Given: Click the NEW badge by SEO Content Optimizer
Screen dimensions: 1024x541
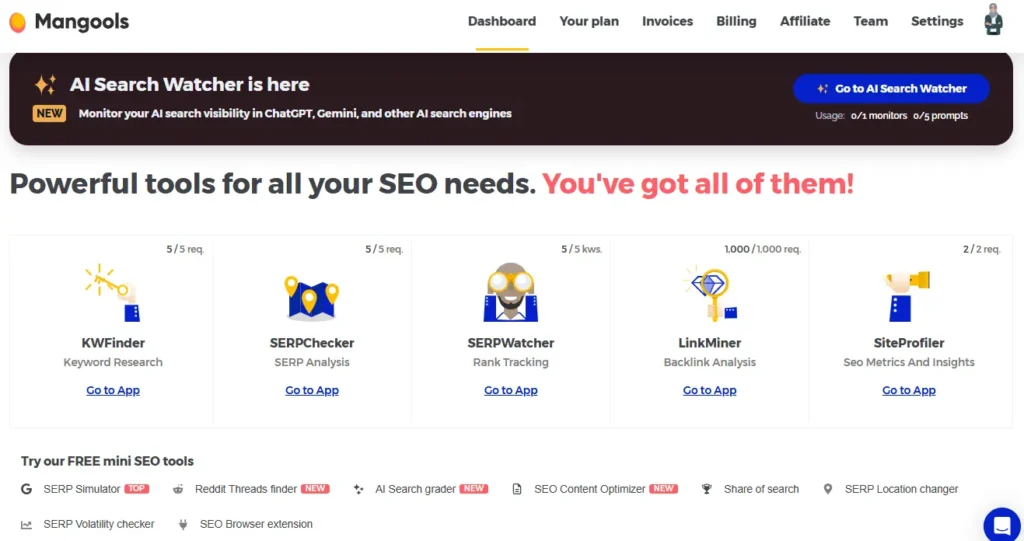Looking at the screenshot, I should (664, 489).
